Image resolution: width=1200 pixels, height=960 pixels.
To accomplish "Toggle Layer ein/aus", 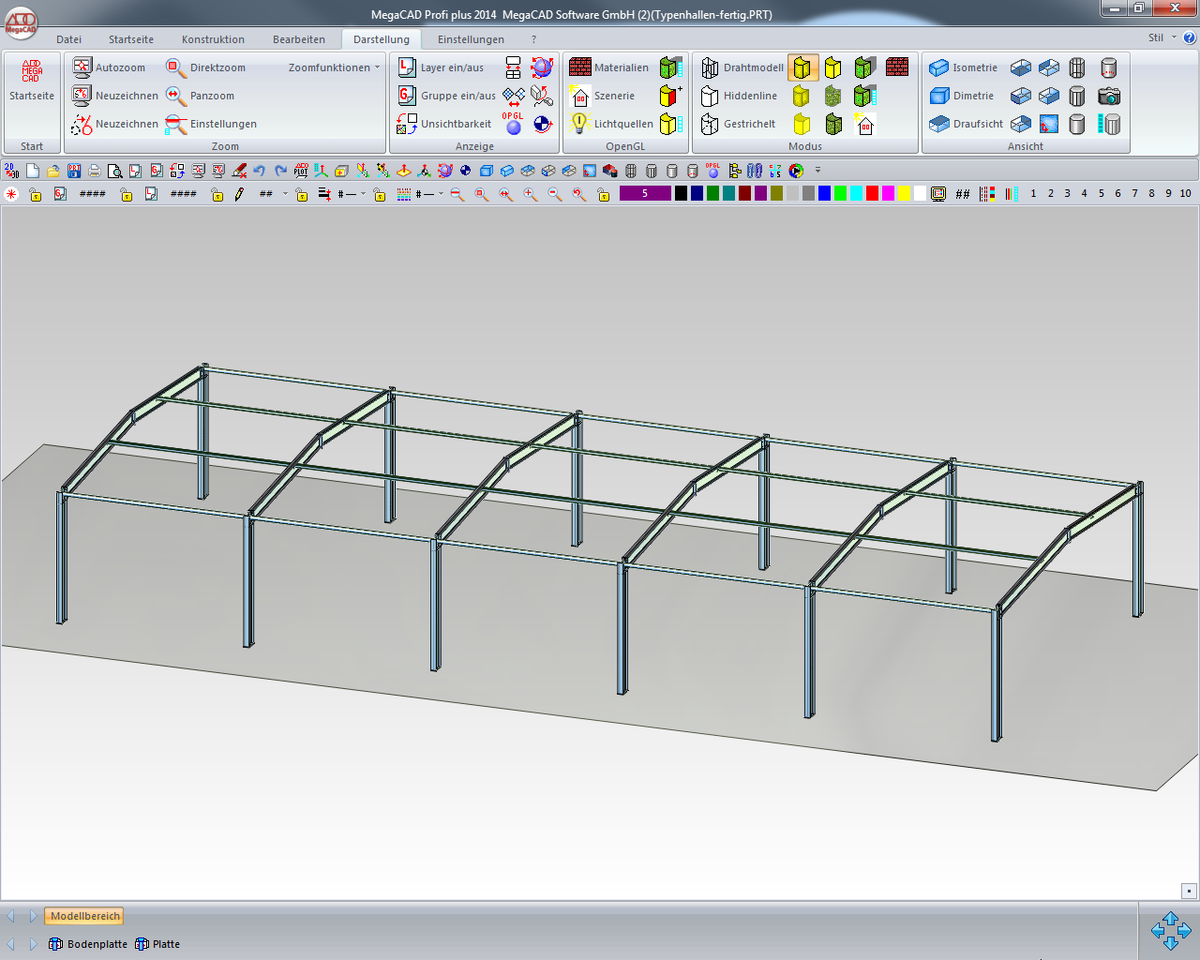I will tap(407, 68).
